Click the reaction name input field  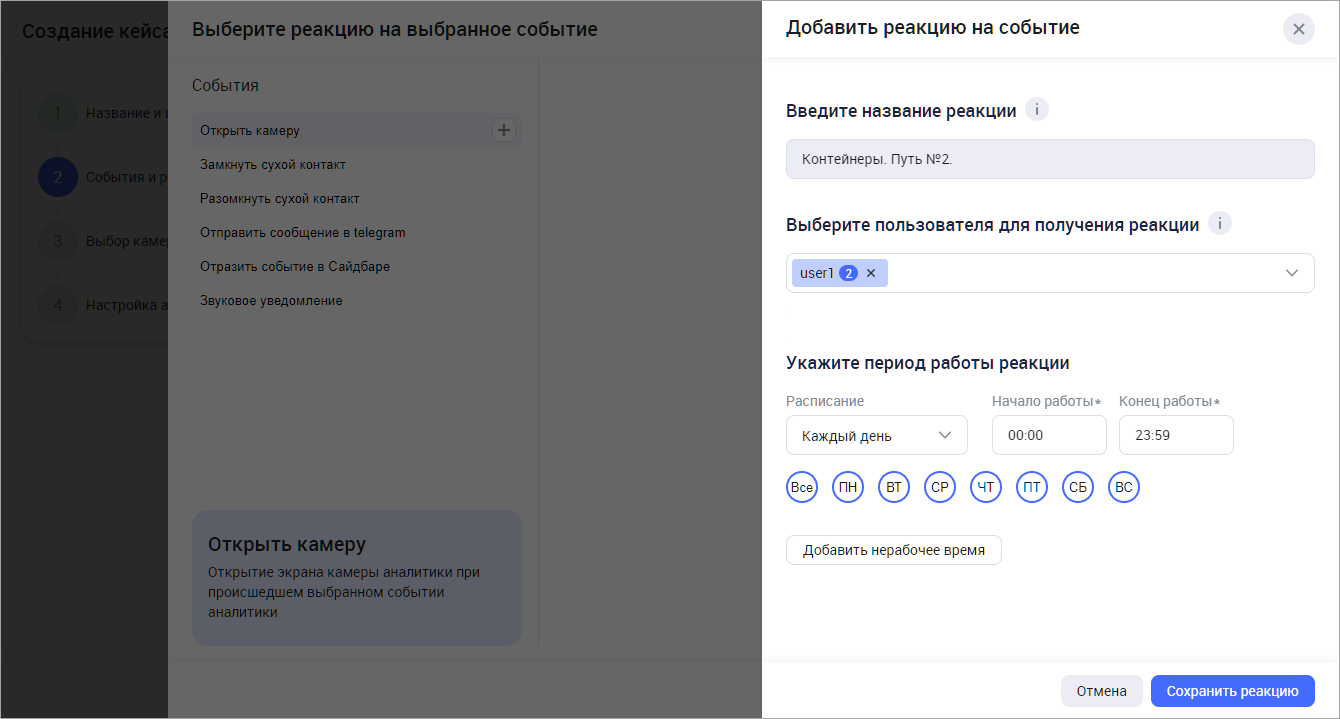tap(1049, 159)
